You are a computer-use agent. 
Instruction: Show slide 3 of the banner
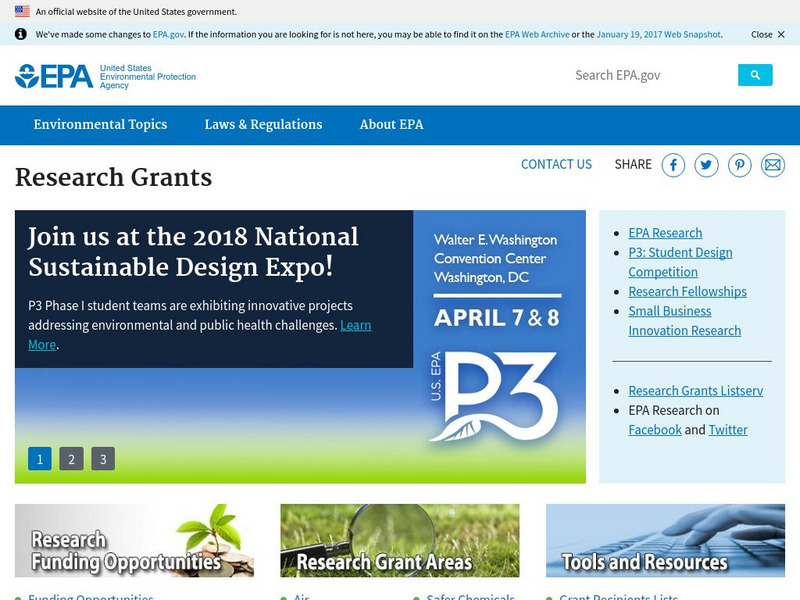(x=103, y=459)
